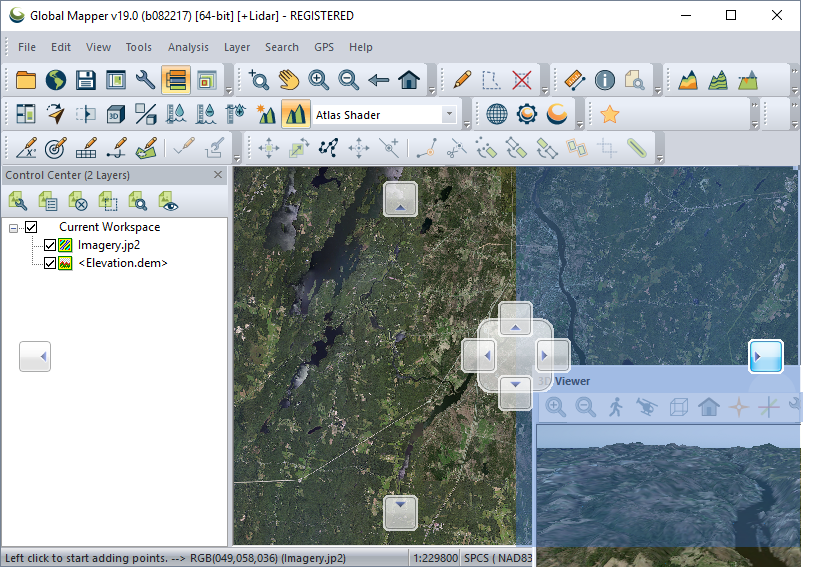Close the Control Center panel
This screenshot has height=567, width=815.
point(219,175)
